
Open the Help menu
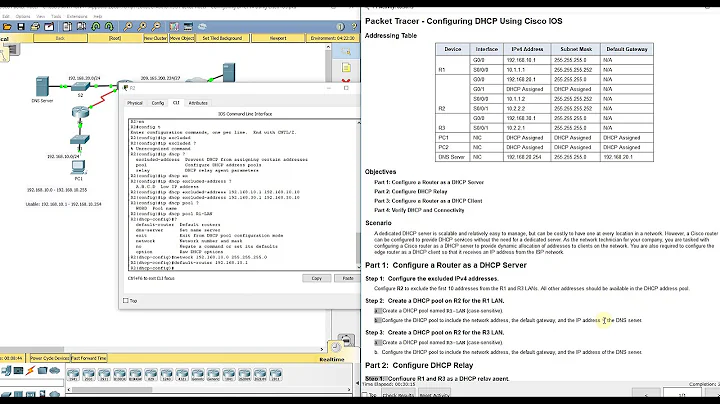pos(97,17)
